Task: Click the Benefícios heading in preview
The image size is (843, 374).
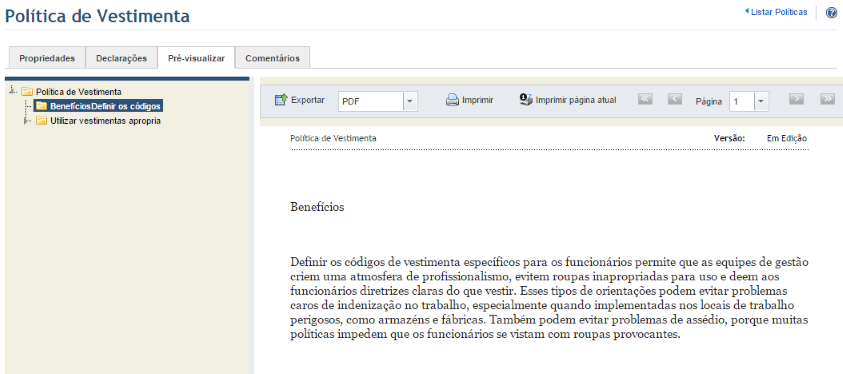Action: tap(317, 207)
